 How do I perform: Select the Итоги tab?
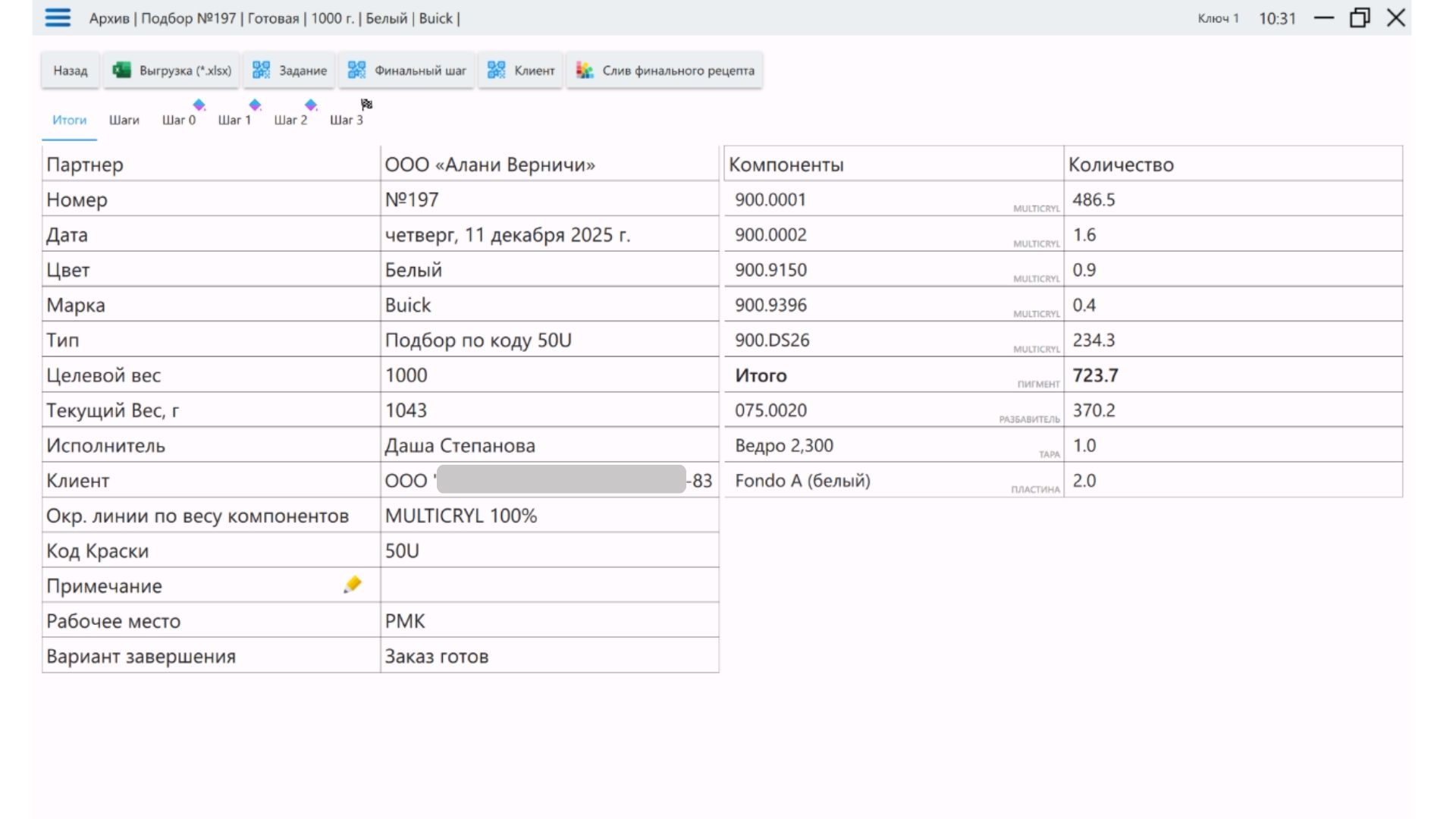pos(69,121)
